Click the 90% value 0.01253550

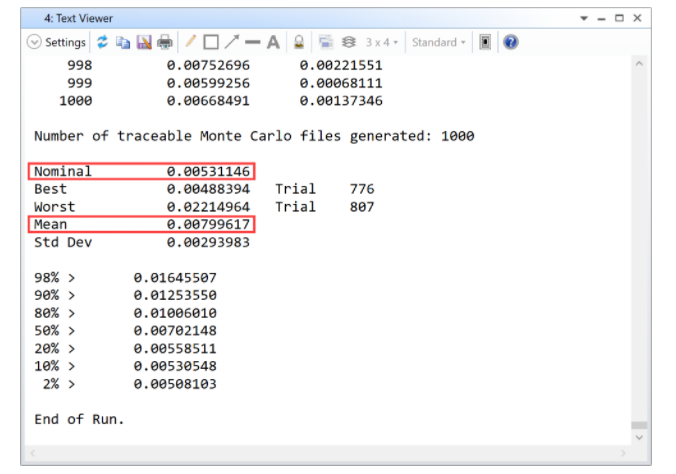pos(175,295)
